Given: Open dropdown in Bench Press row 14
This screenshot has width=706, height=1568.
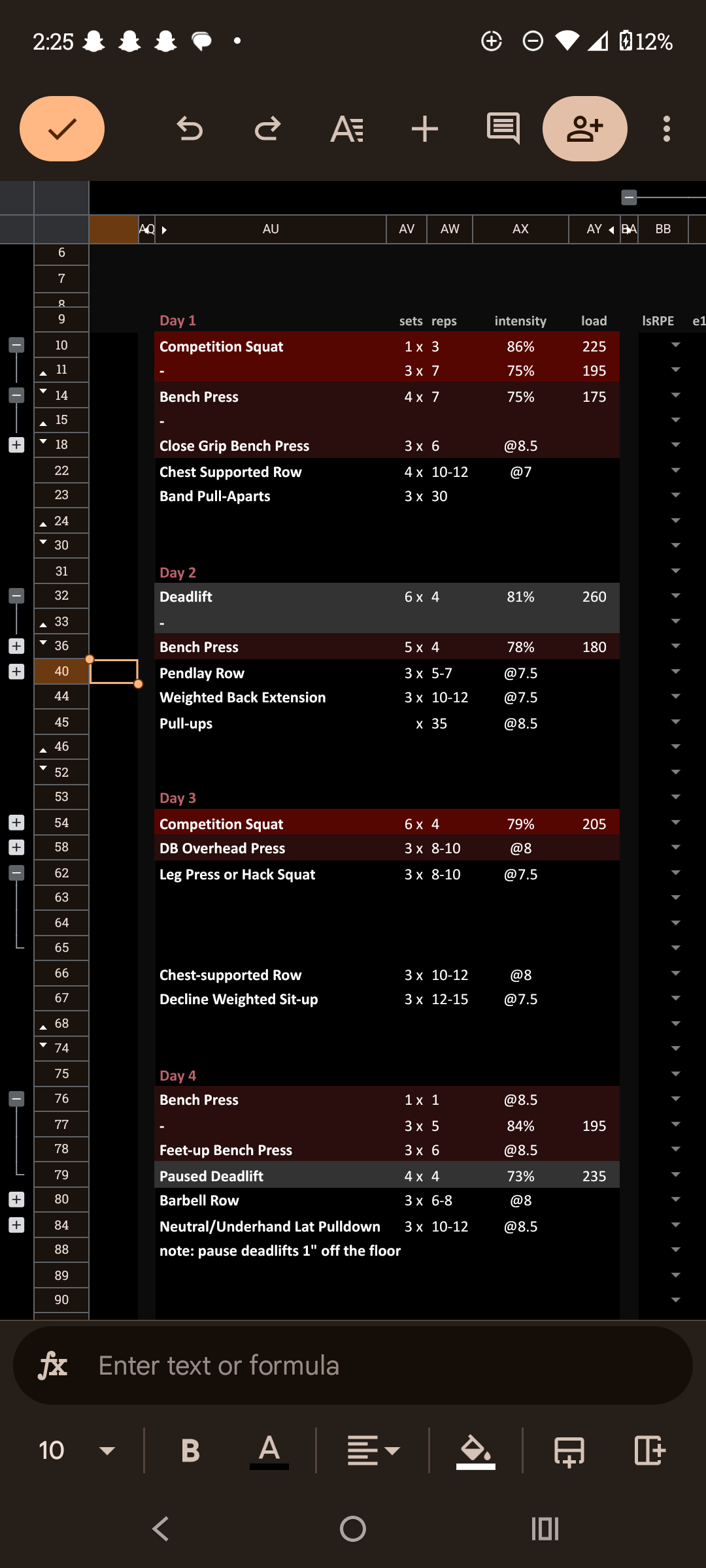Looking at the screenshot, I should pos(676,395).
